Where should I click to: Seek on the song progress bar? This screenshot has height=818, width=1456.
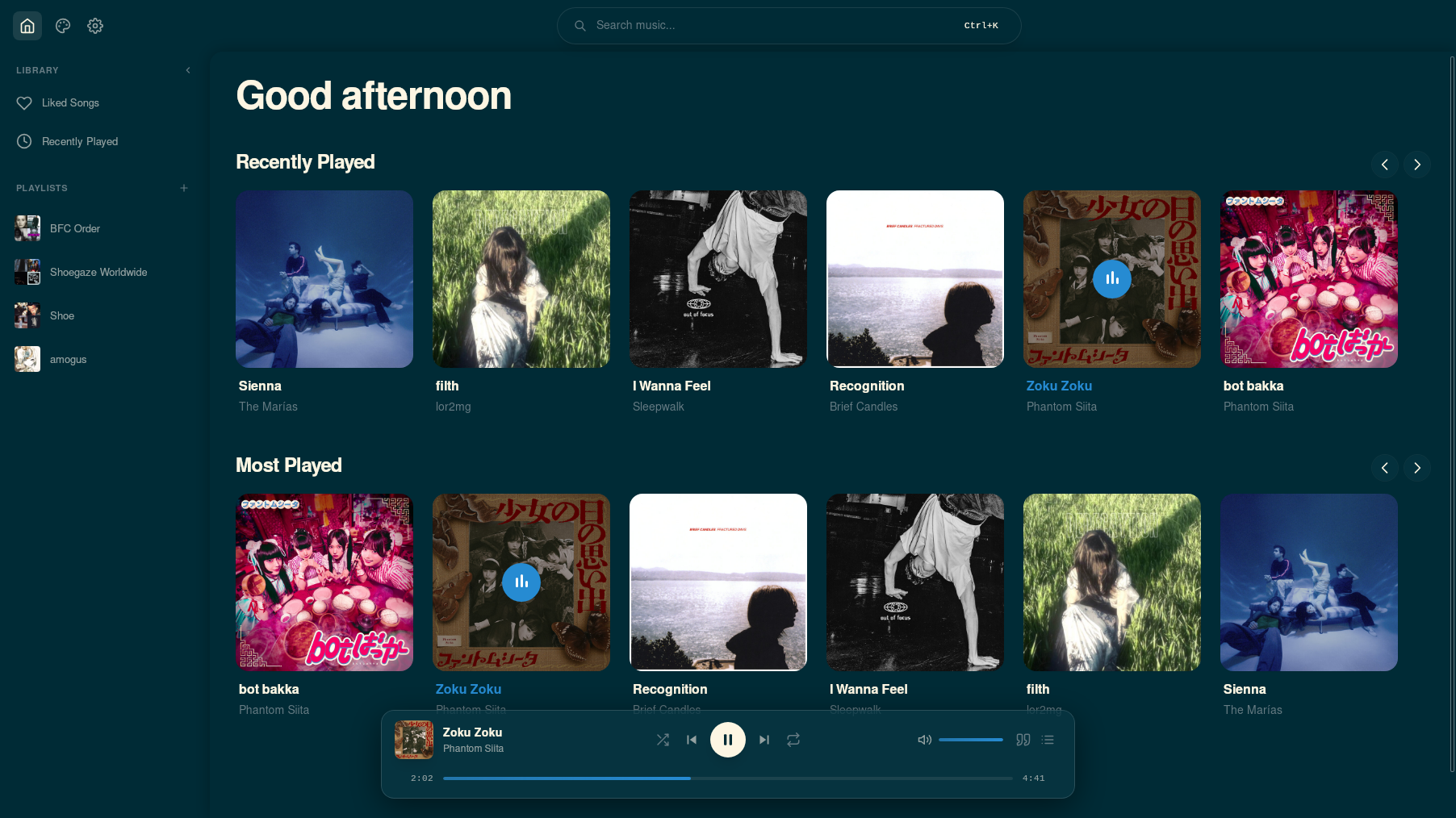pyautogui.click(x=728, y=778)
